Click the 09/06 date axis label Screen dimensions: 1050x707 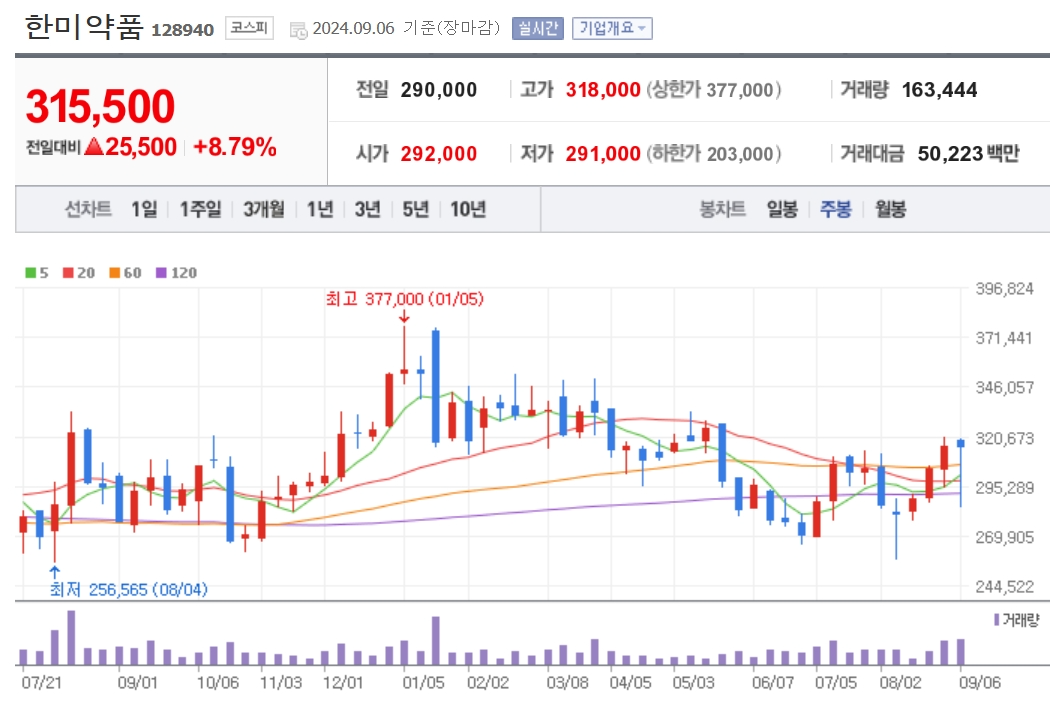coord(980,682)
